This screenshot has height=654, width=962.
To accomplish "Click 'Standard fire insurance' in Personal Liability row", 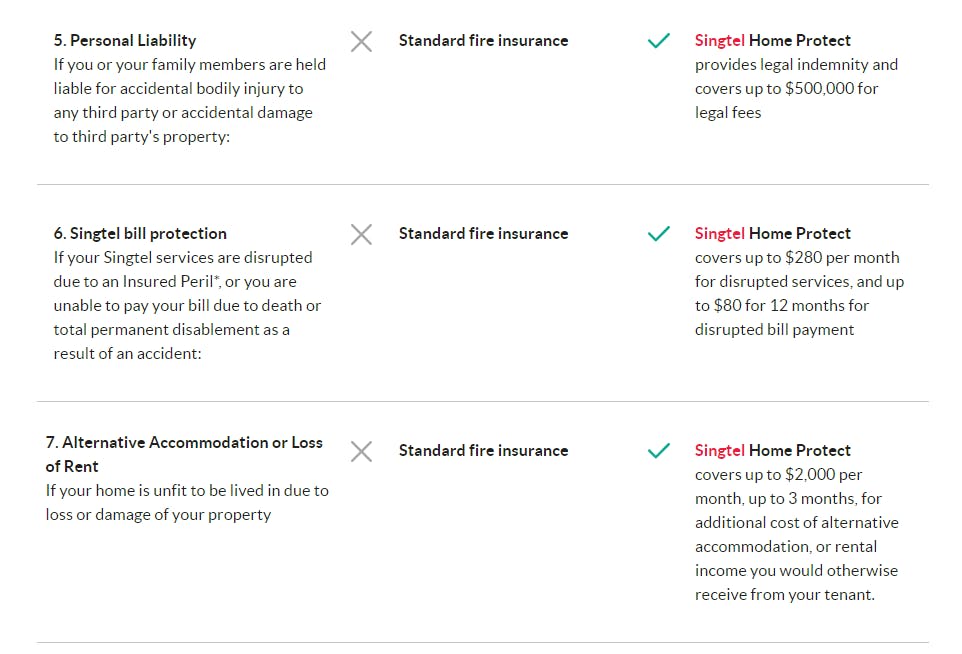I will [483, 40].
